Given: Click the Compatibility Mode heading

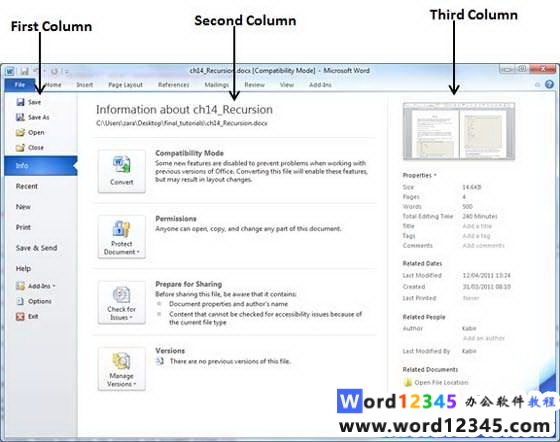Looking at the screenshot, I should point(189,153).
